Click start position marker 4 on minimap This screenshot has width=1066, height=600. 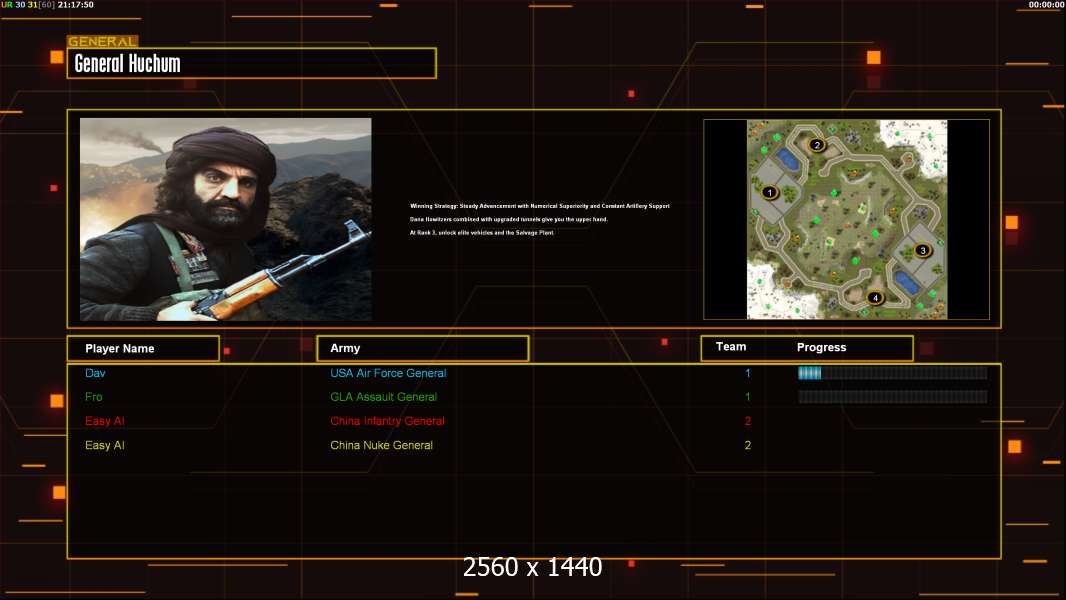875,297
